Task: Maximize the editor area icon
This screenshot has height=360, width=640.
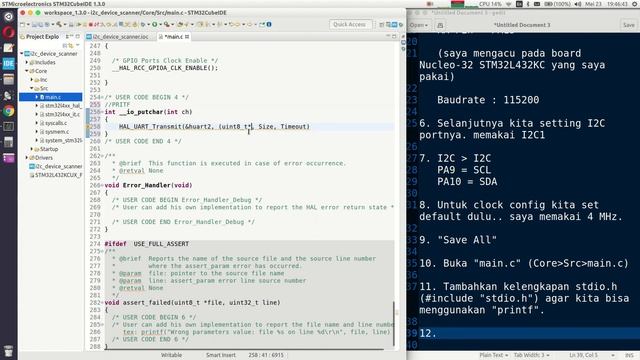Action: coord(395,37)
